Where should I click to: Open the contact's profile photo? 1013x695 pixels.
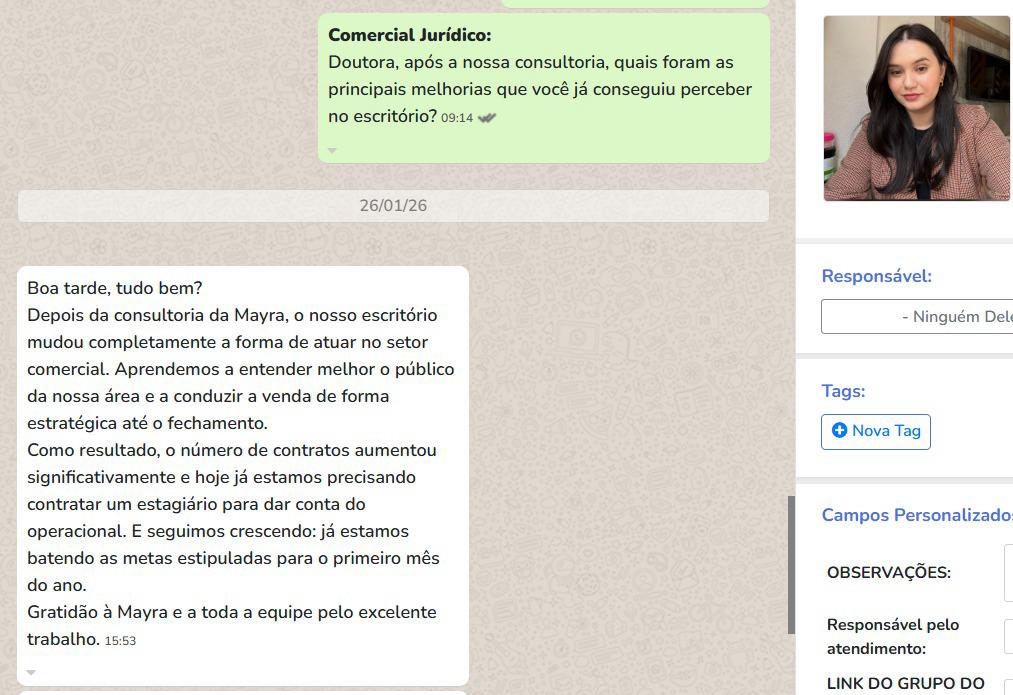(918, 108)
